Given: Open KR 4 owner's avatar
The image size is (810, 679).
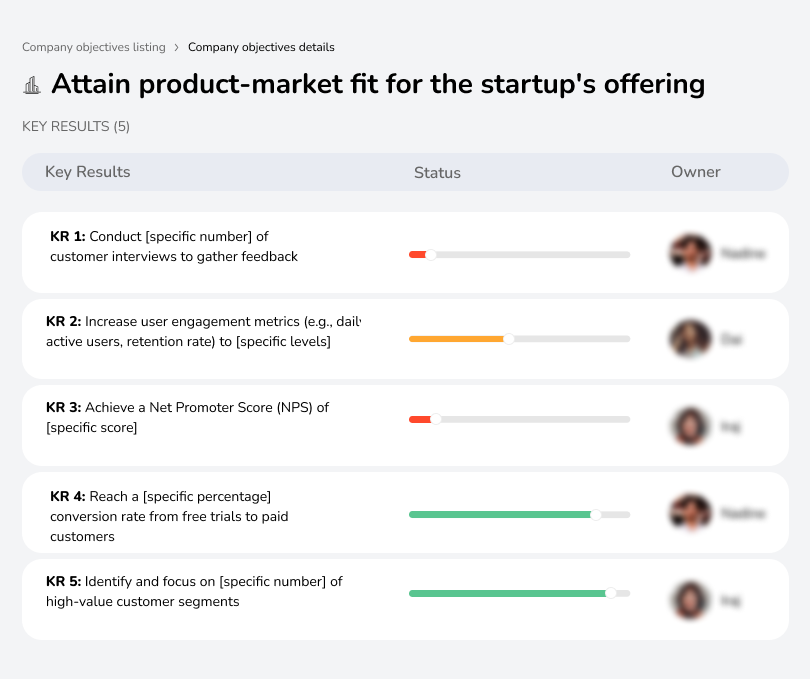Looking at the screenshot, I should 690,512.
